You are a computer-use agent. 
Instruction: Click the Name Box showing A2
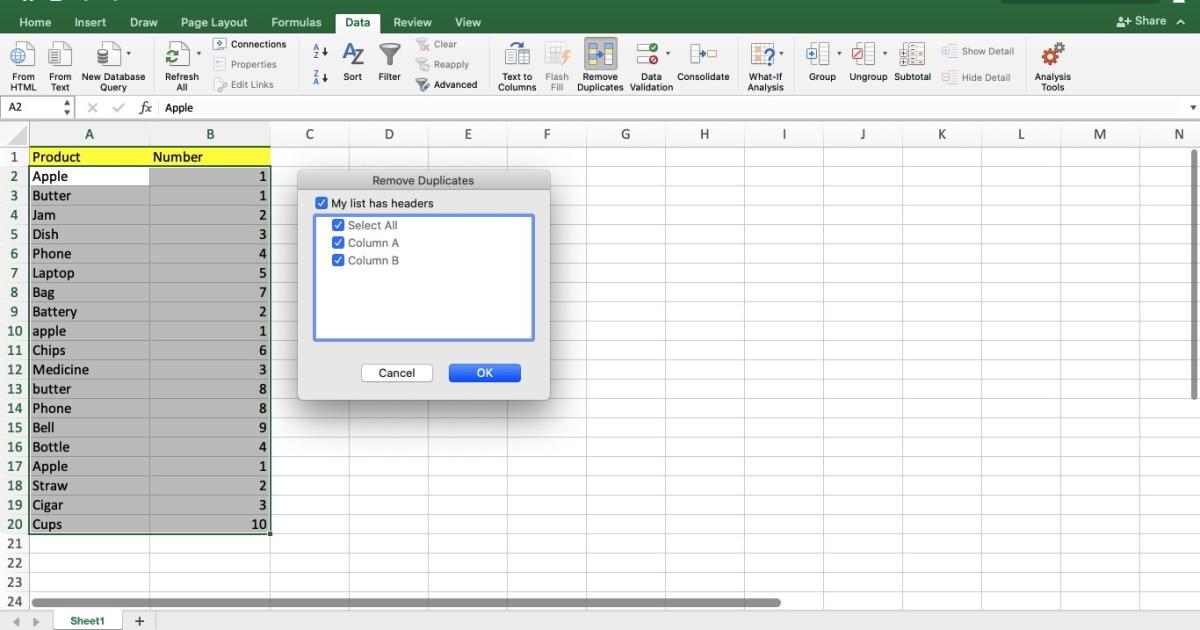32,108
